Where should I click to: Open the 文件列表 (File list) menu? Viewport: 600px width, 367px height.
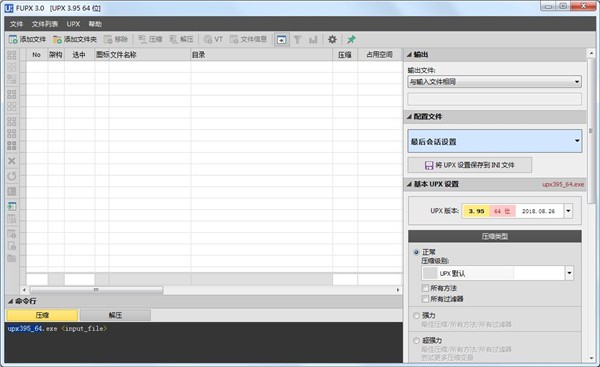coord(45,24)
